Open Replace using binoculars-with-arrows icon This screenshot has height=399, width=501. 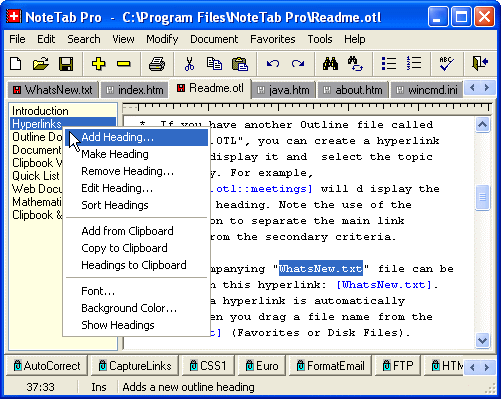click(355, 63)
